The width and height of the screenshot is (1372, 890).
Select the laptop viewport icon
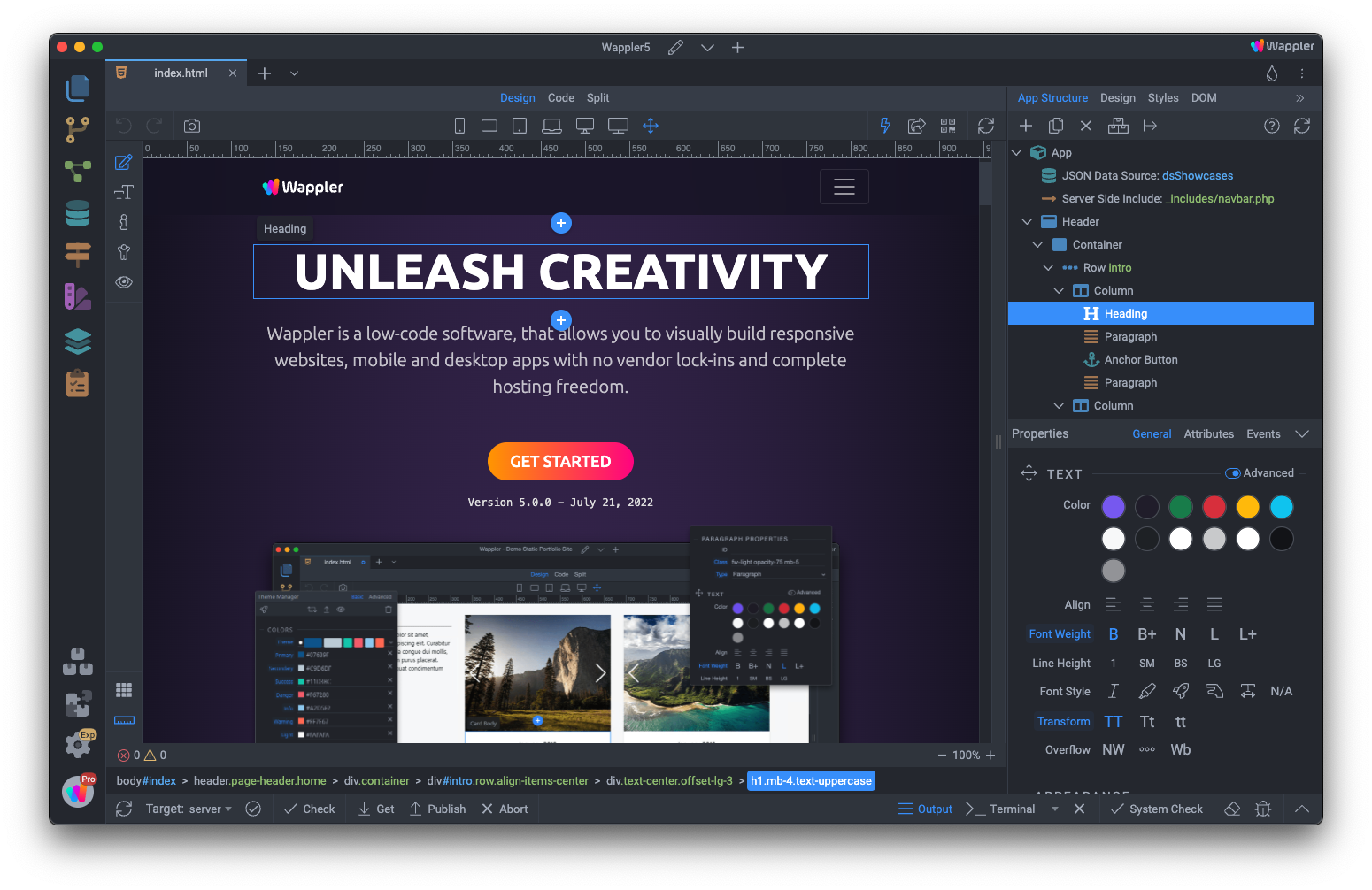click(x=551, y=126)
